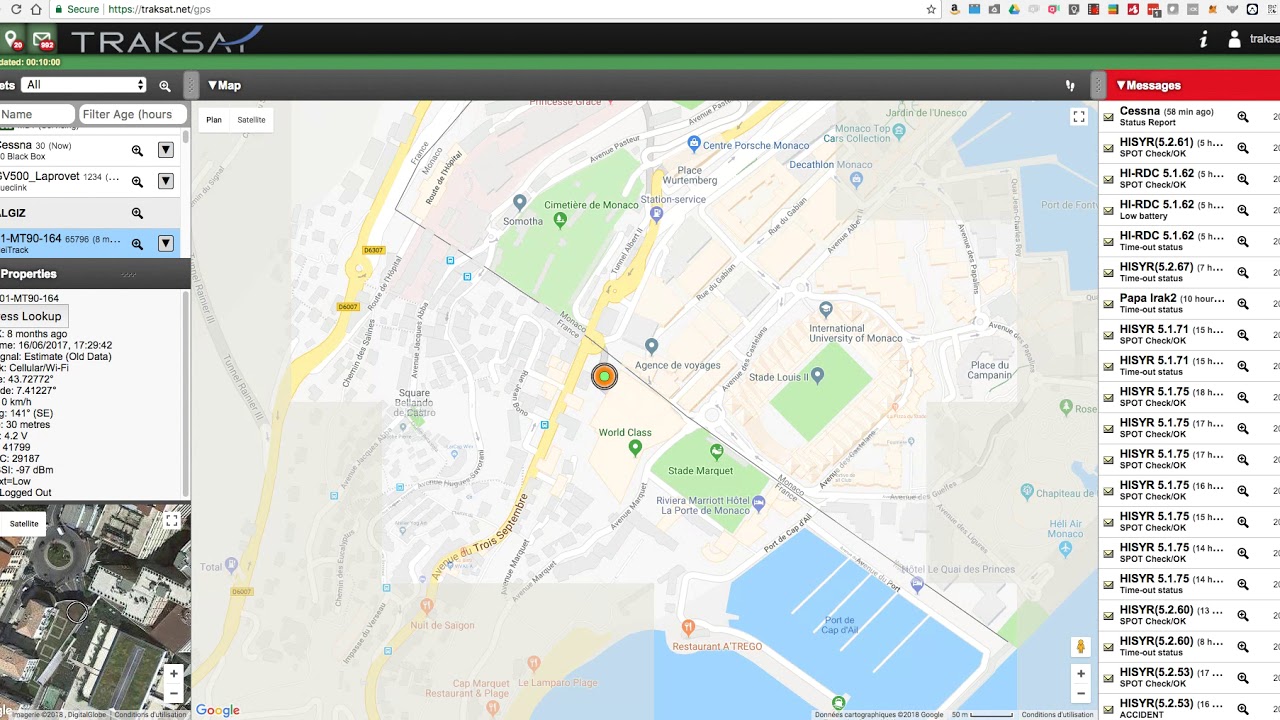
Task: Collapse the Map panel header
Action: pyautogui.click(x=225, y=85)
